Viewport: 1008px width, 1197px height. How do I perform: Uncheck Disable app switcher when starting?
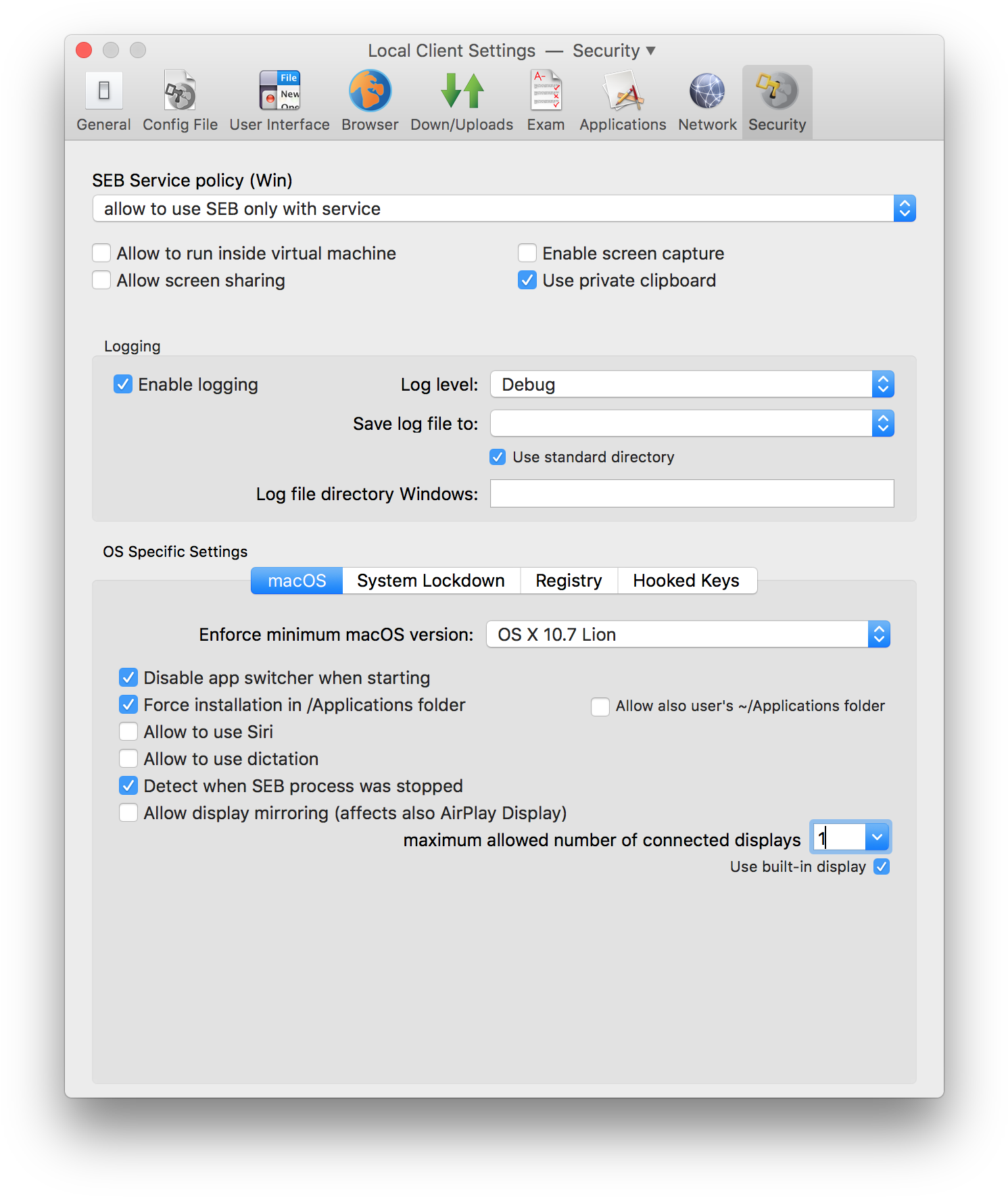(128, 677)
